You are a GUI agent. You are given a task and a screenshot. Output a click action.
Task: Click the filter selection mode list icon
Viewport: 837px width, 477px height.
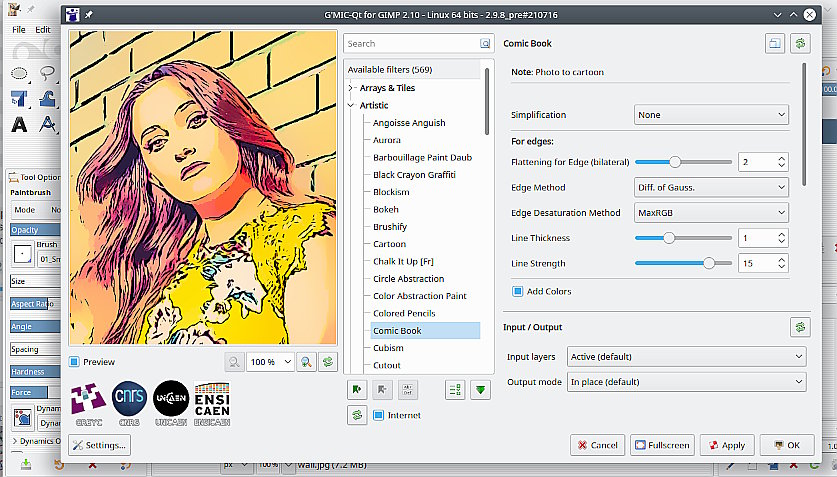[x=455, y=390]
